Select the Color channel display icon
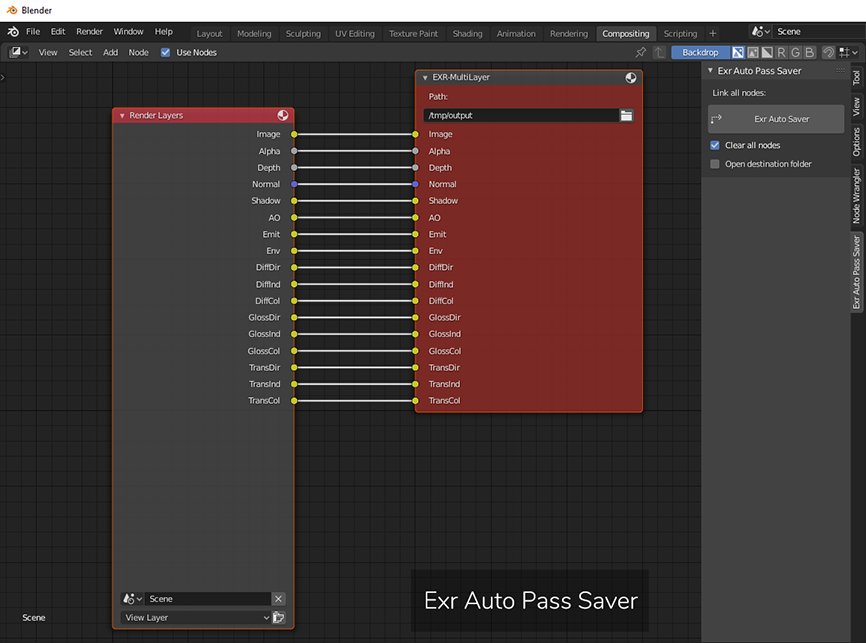The height and width of the screenshot is (643, 866). click(752, 52)
